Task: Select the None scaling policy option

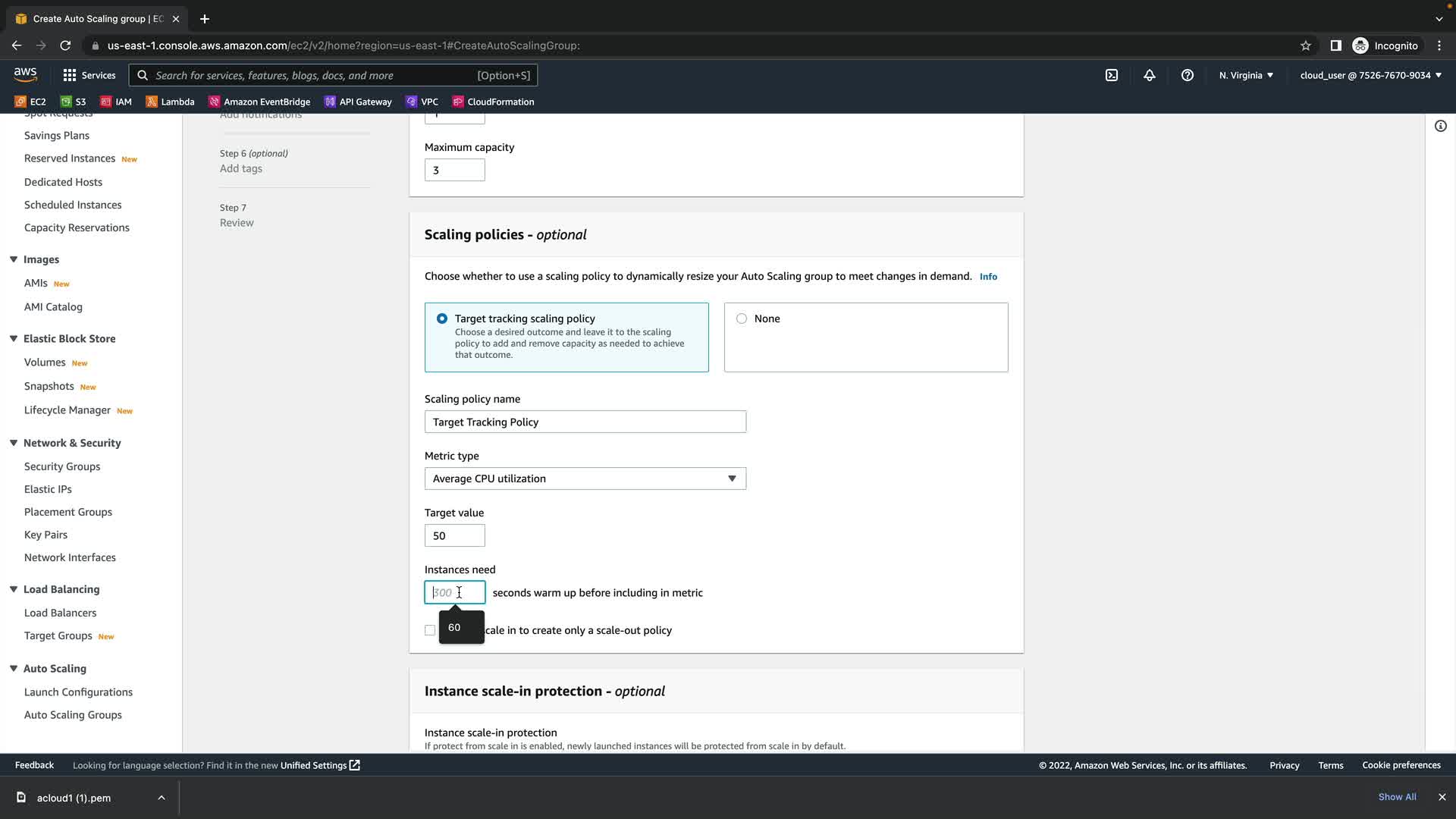Action: 742,318
